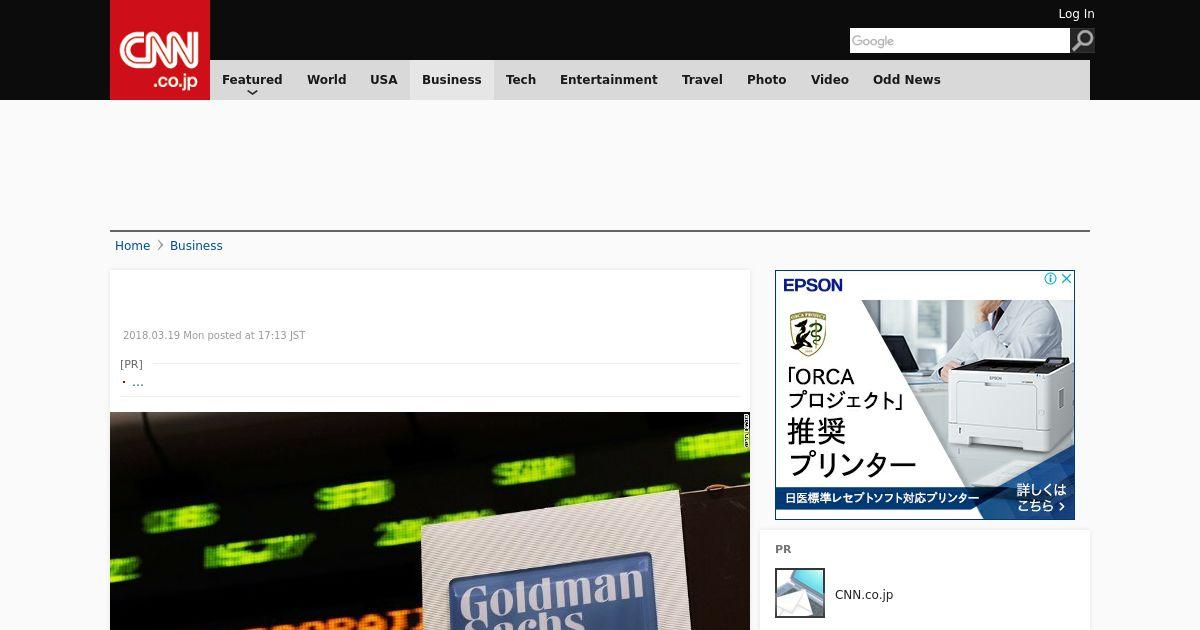The width and height of the screenshot is (1200, 630).
Task: Click the Epson ad details arrow button
Action: coord(1042,498)
